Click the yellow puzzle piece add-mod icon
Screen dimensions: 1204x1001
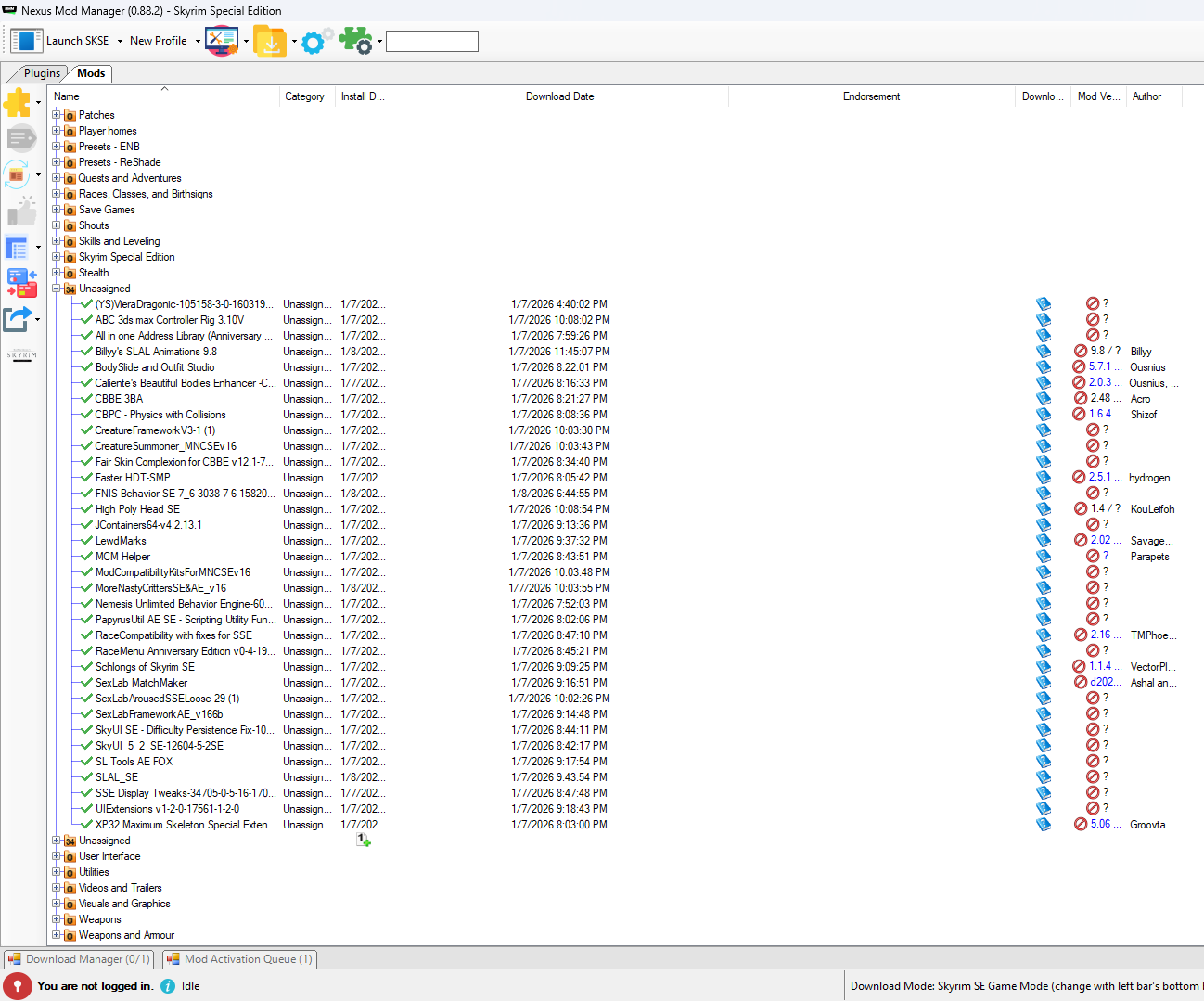pos(18,102)
